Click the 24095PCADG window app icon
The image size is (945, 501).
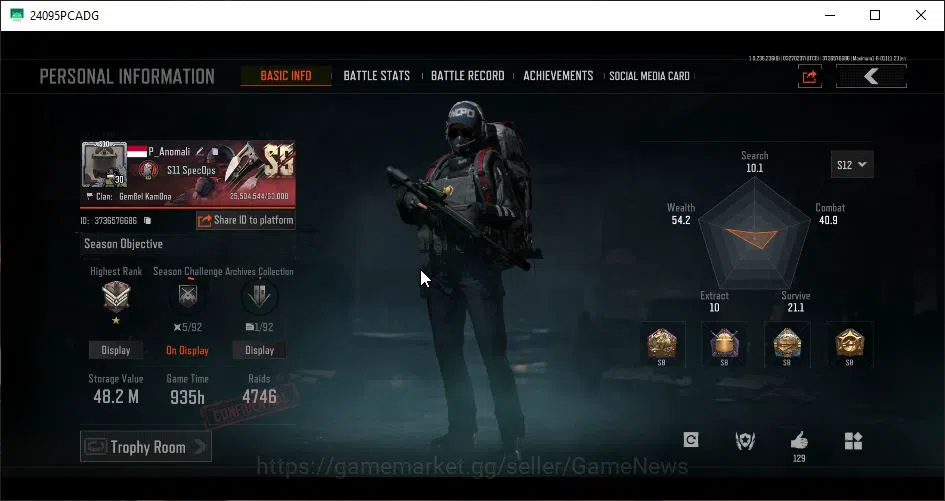(x=16, y=15)
